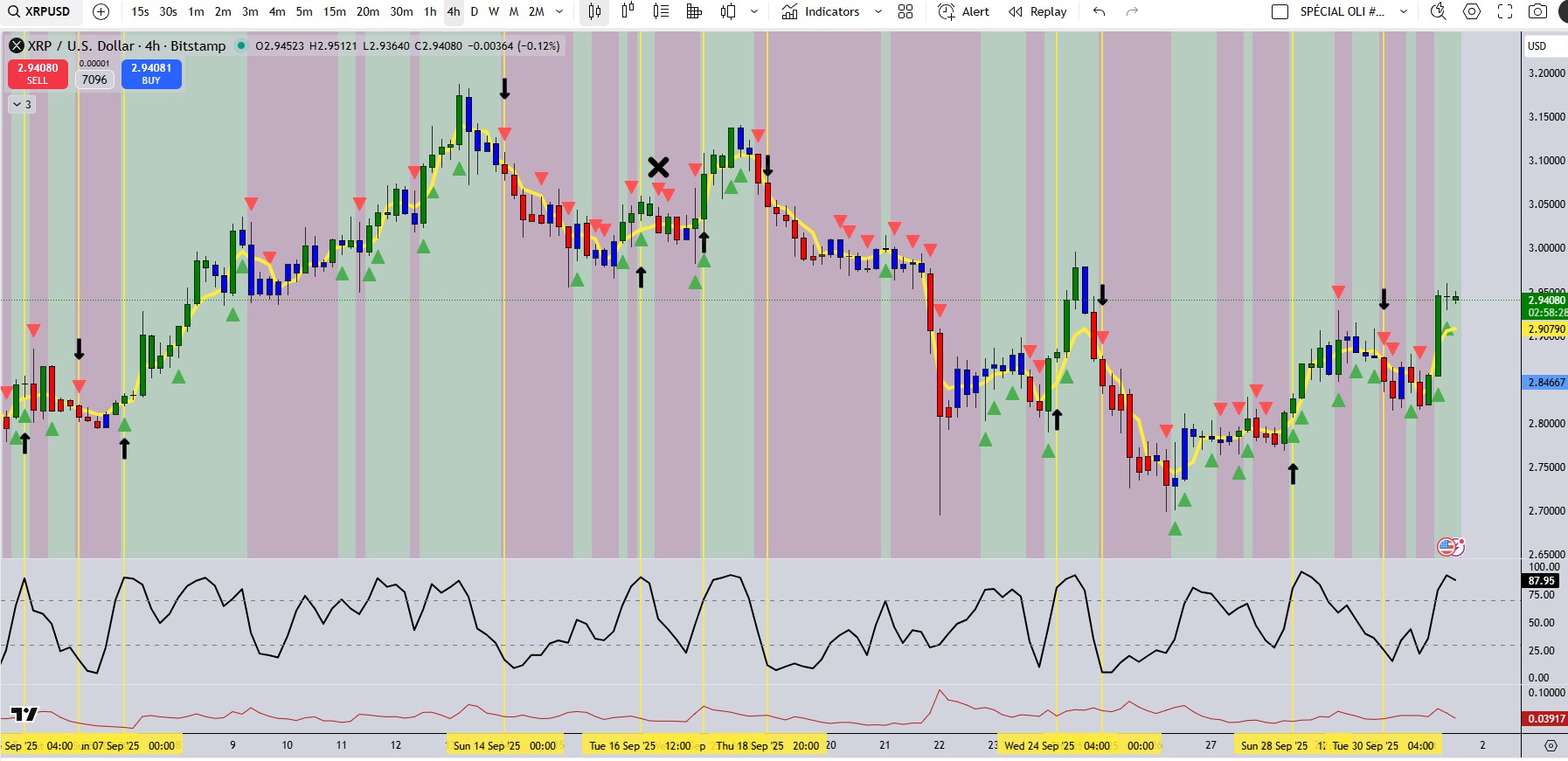Screen dimensions: 1568x761
Task: Toggle the layout checkbox beside SPÉCIAL OLI
Action: click(x=1280, y=11)
